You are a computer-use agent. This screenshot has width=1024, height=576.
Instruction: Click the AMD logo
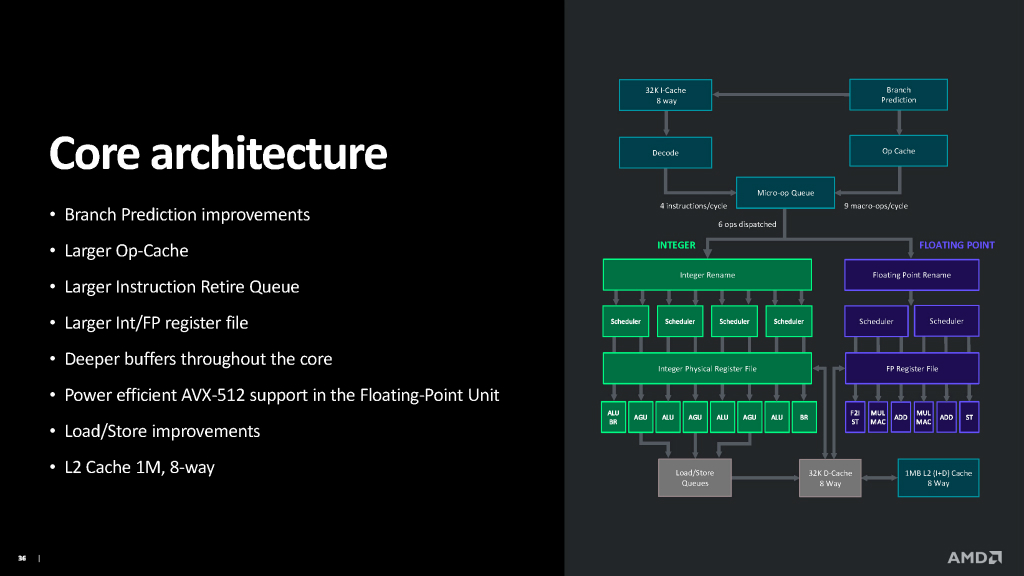[x=974, y=558]
